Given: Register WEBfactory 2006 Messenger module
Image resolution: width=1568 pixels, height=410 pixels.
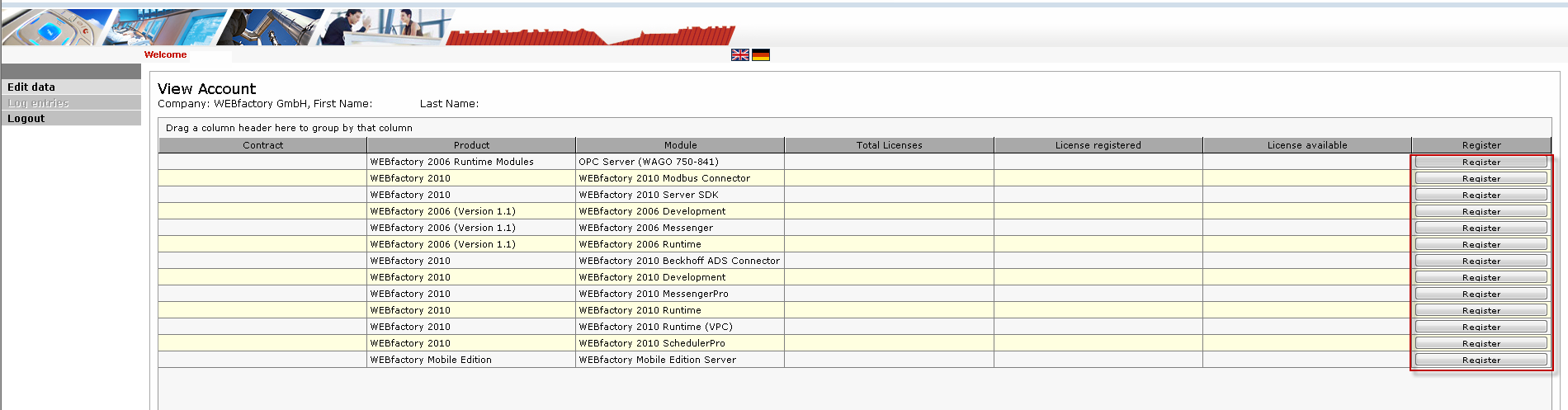Looking at the screenshot, I should 1481,229.
